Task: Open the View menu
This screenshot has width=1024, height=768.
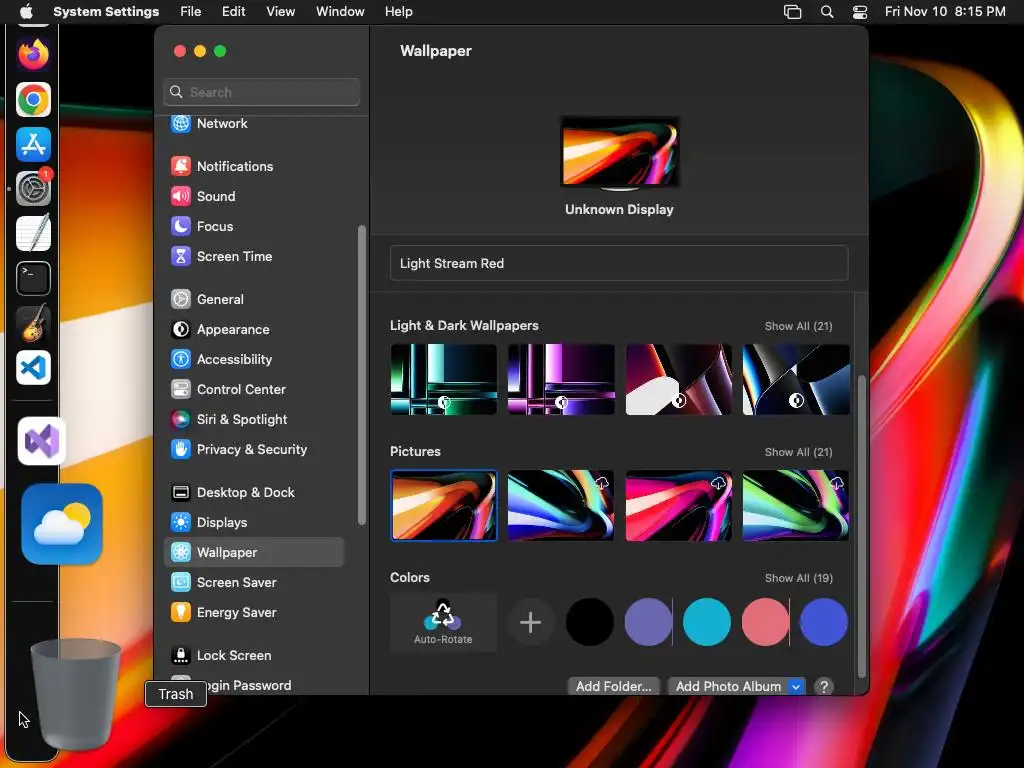Action: (281, 11)
